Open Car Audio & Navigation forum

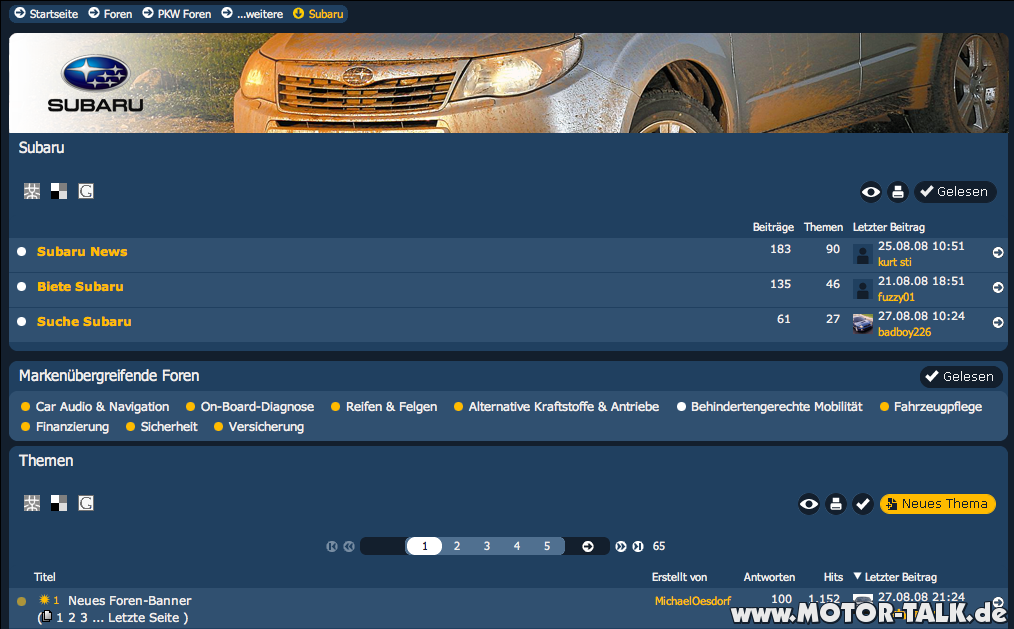[x=102, y=407]
